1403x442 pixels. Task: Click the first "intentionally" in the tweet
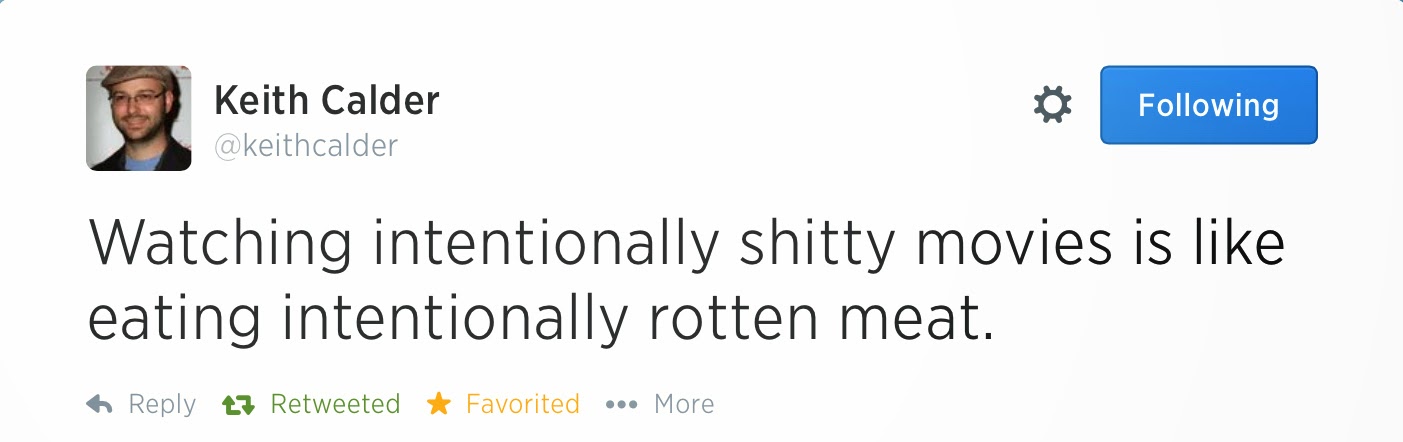click(546, 245)
